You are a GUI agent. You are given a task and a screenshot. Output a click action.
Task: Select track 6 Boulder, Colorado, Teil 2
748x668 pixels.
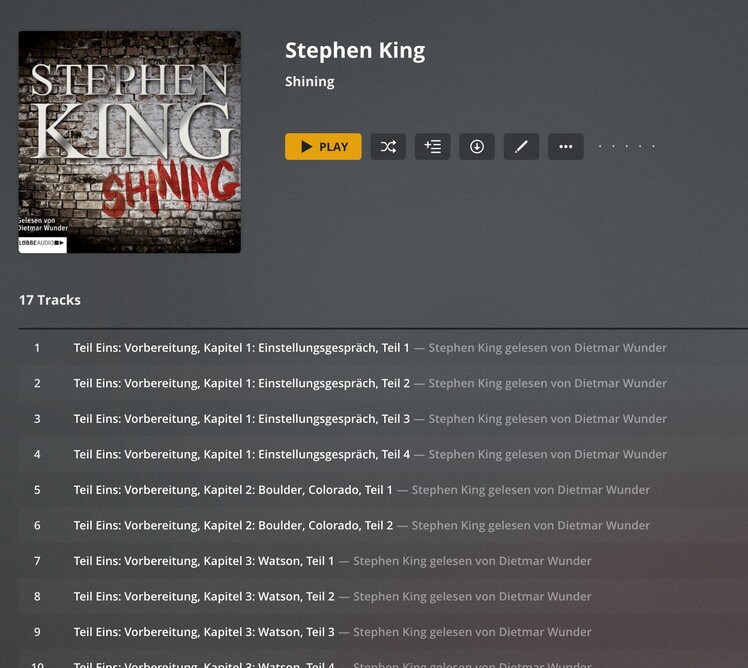[383, 525]
